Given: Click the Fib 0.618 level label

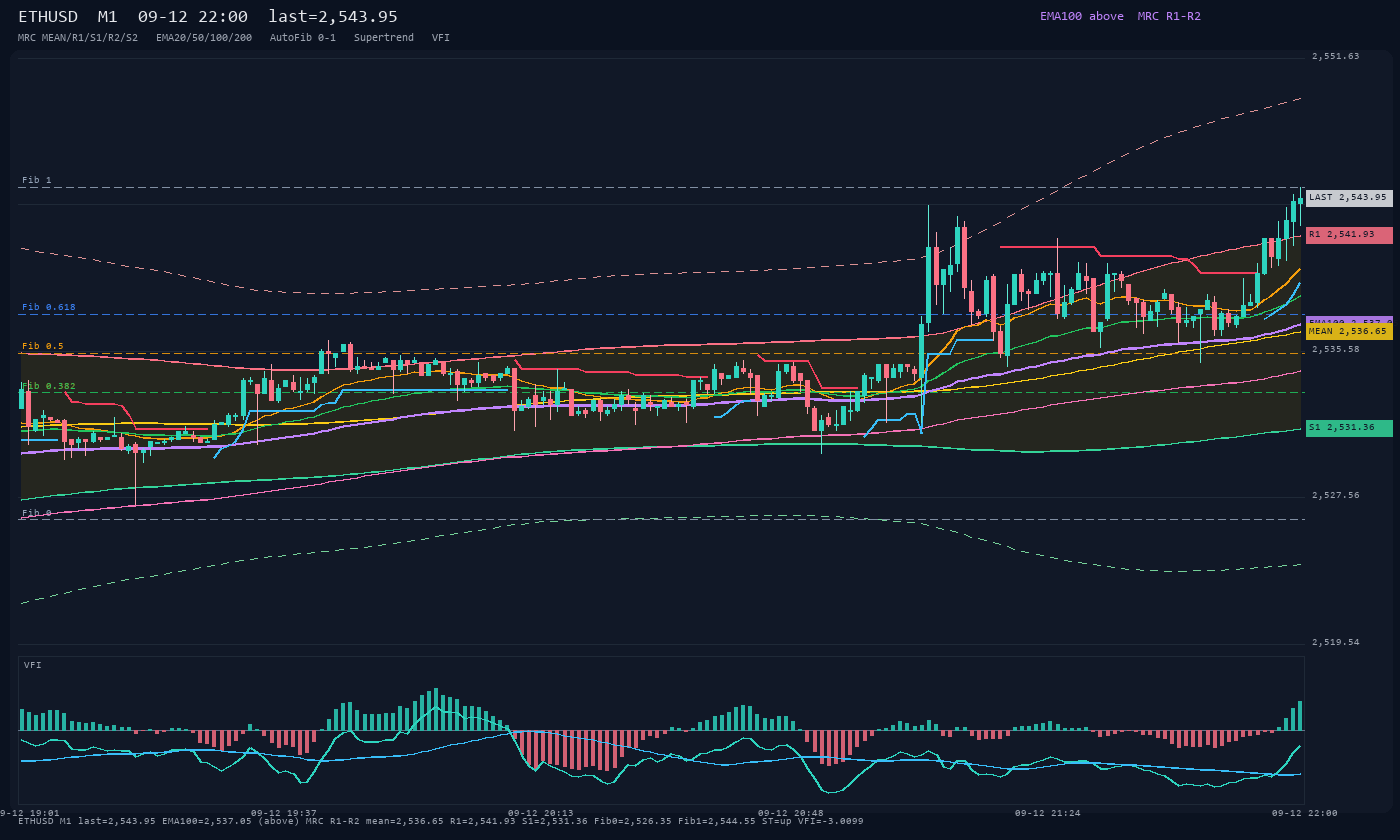Looking at the screenshot, I should [49, 308].
